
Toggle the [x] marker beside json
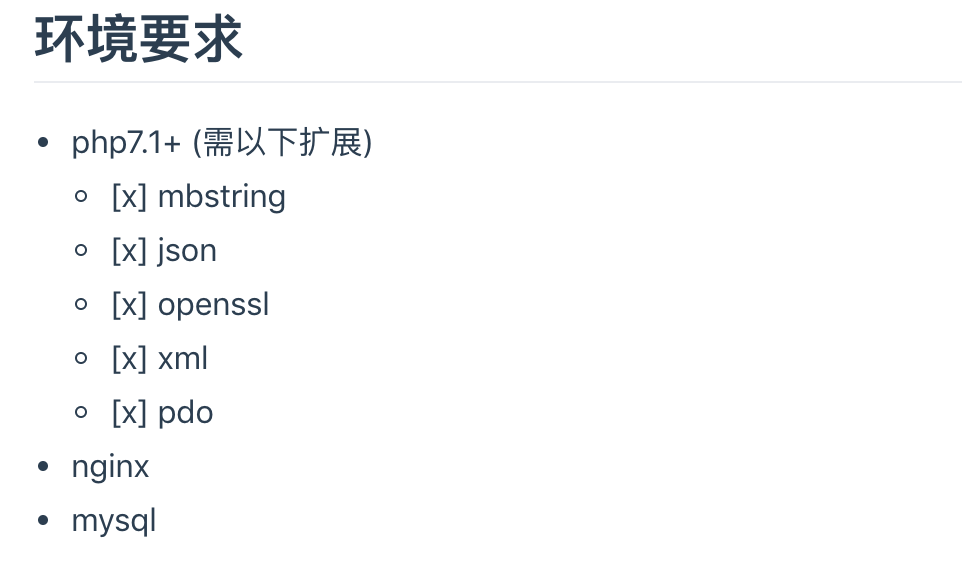point(129,251)
